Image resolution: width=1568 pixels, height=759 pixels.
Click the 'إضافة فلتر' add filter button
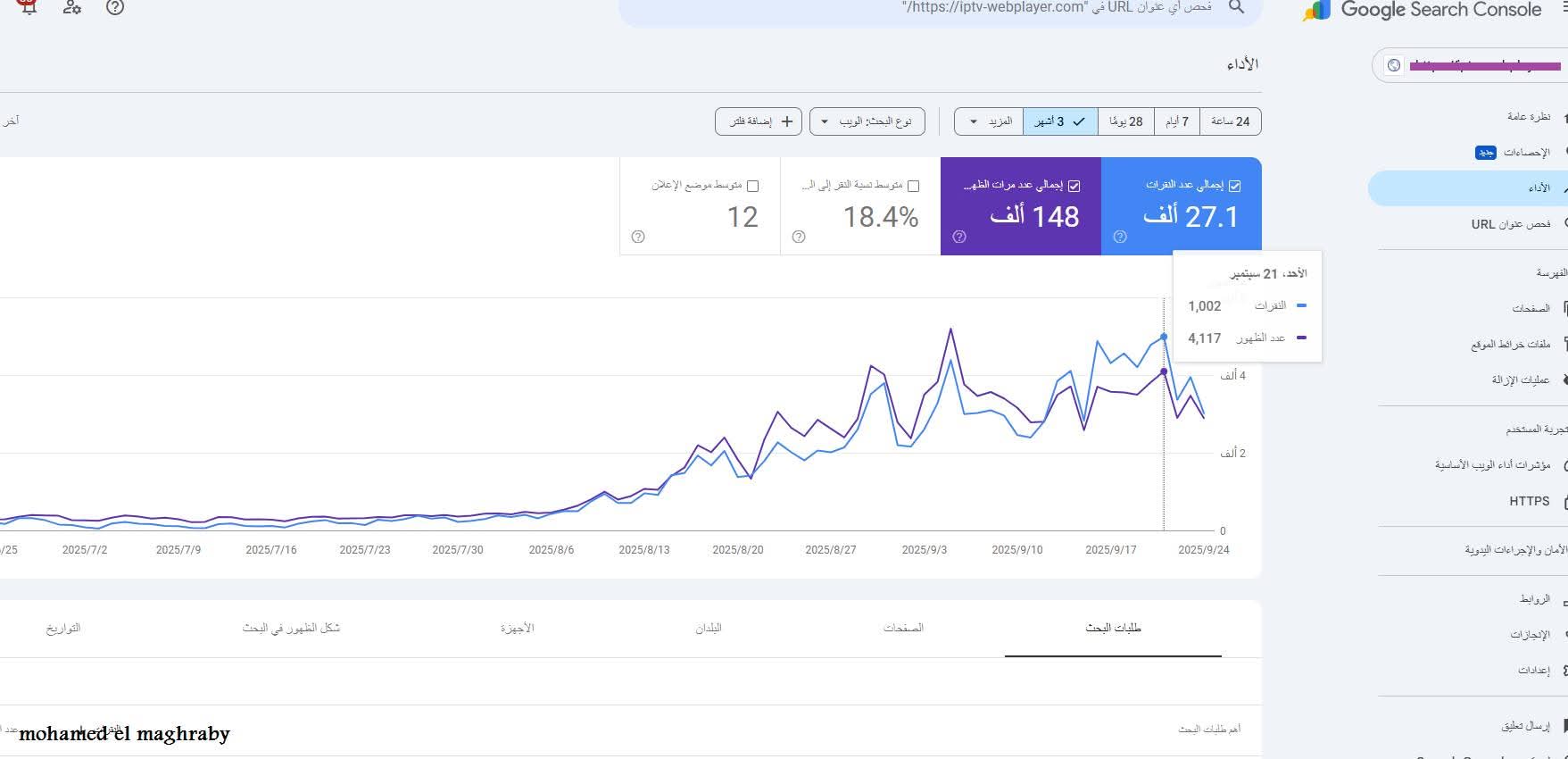[x=759, y=121]
